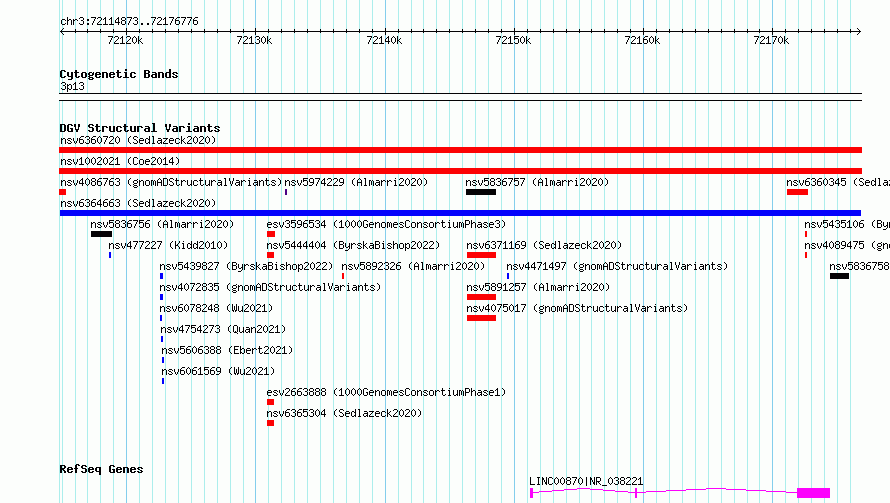Open esv2663888 (1000GenomesConsortiumPhase1) label

pos(386,392)
